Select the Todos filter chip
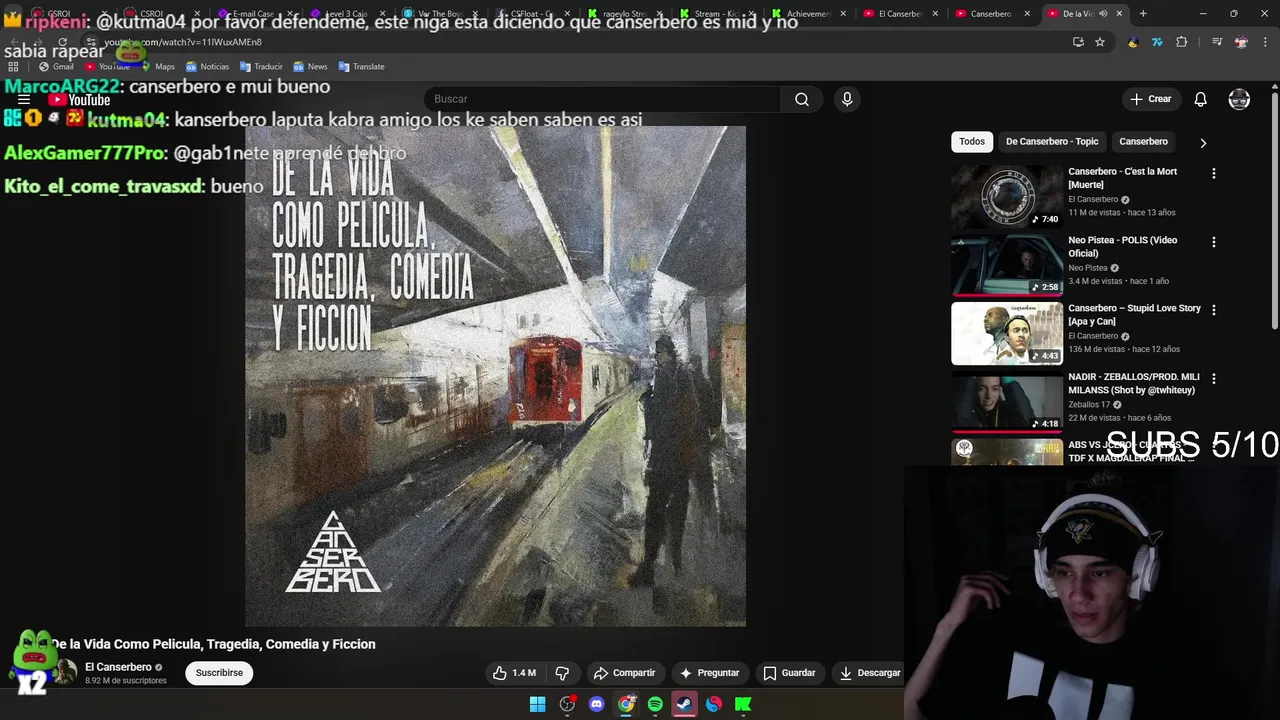The height and width of the screenshot is (720, 1280). (972, 141)
